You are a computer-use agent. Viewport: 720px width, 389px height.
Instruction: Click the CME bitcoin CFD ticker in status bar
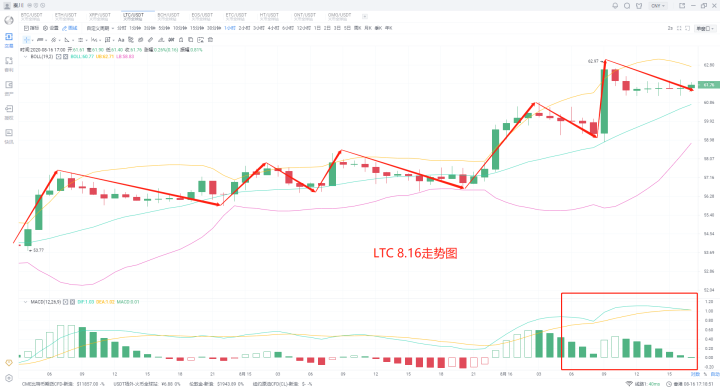pos(63,383)
